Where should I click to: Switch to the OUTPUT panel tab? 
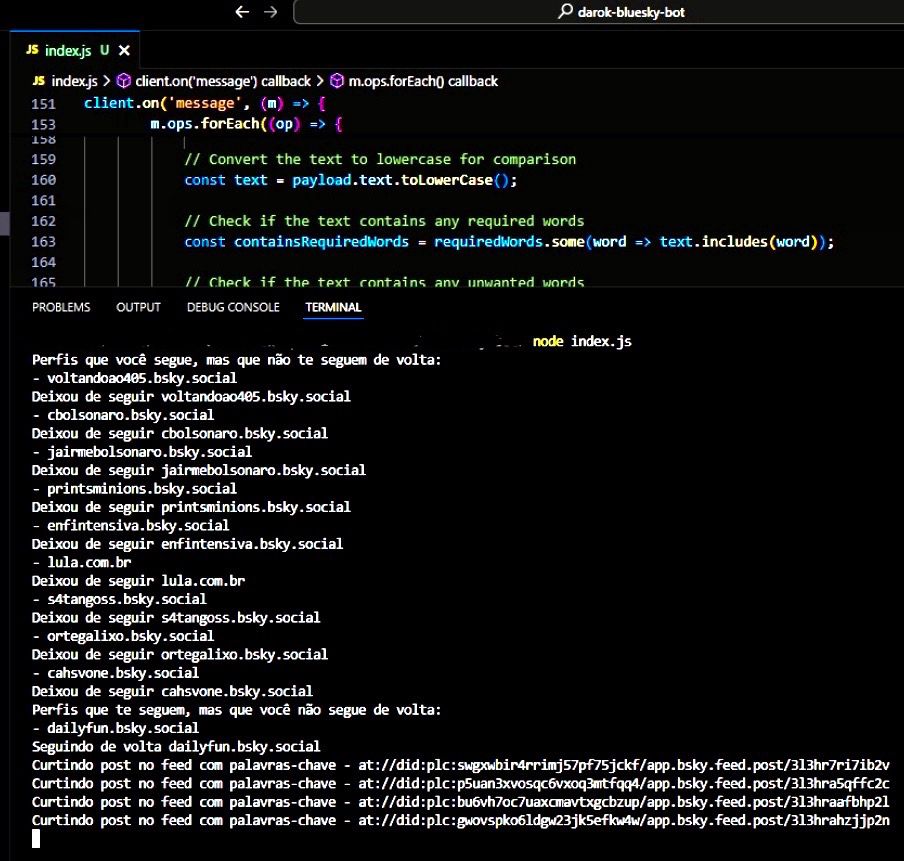click(x=138, y=307)
